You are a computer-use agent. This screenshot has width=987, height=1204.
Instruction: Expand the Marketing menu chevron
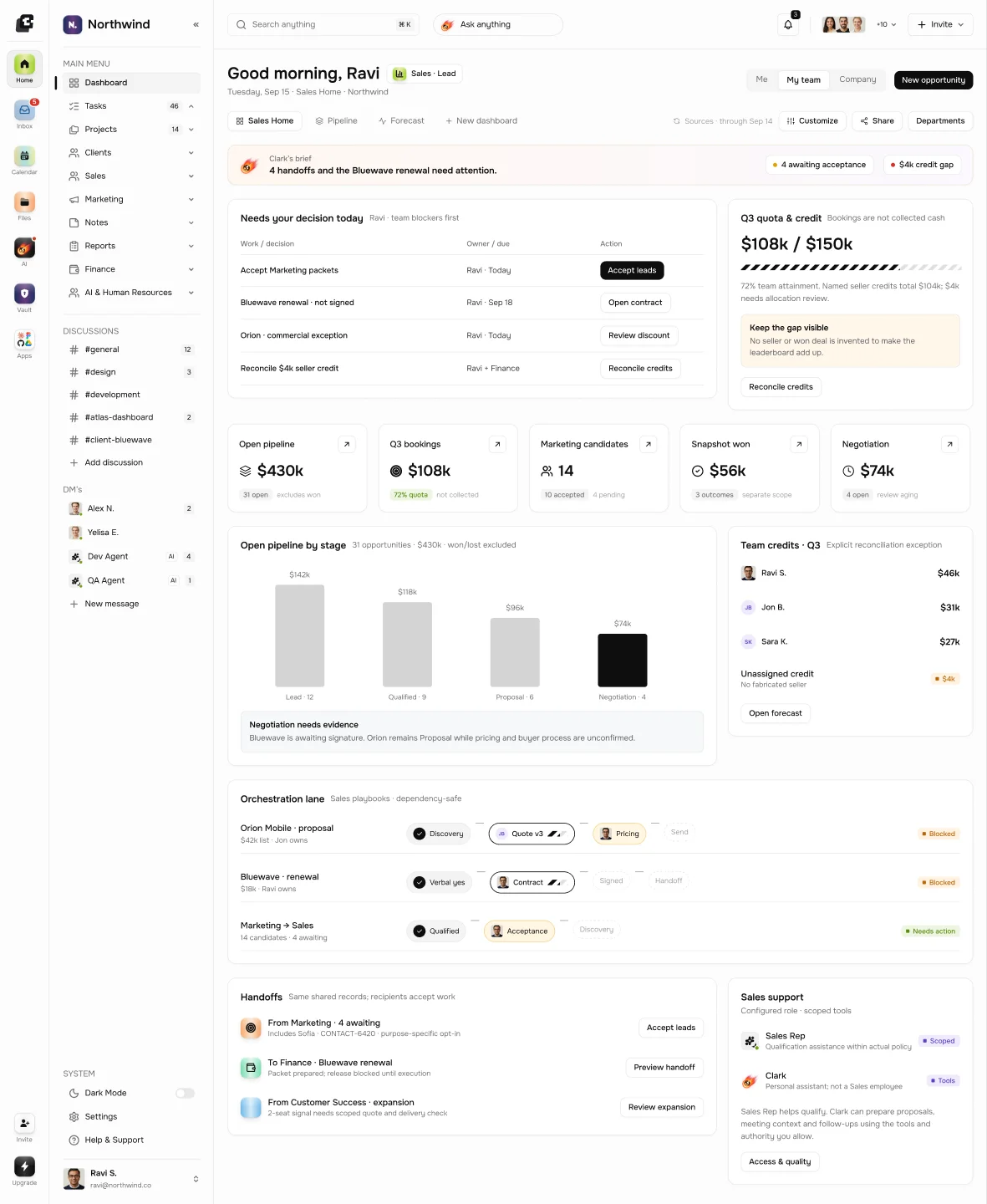pyautogui.click(x=191, y=200)
